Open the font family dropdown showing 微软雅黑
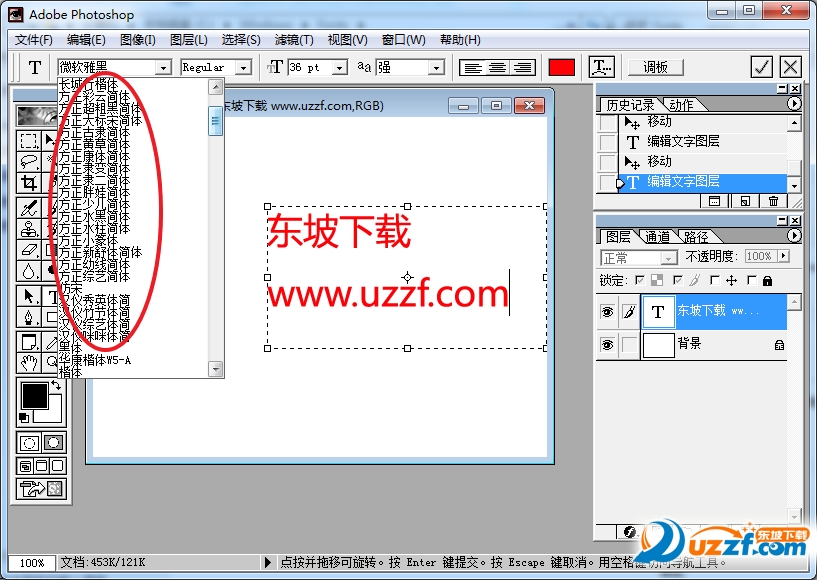This screenshot has width=817, height=580. [x=163, y=67]
